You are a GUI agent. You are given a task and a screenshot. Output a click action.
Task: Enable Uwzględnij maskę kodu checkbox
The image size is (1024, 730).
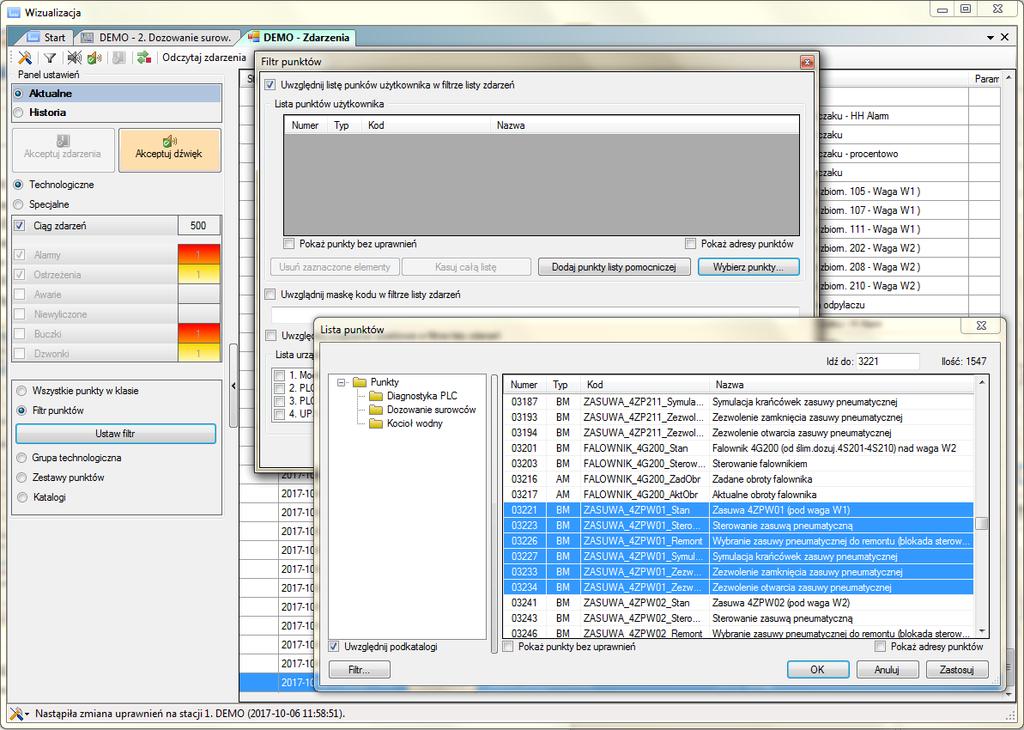(x=270, y=294)
